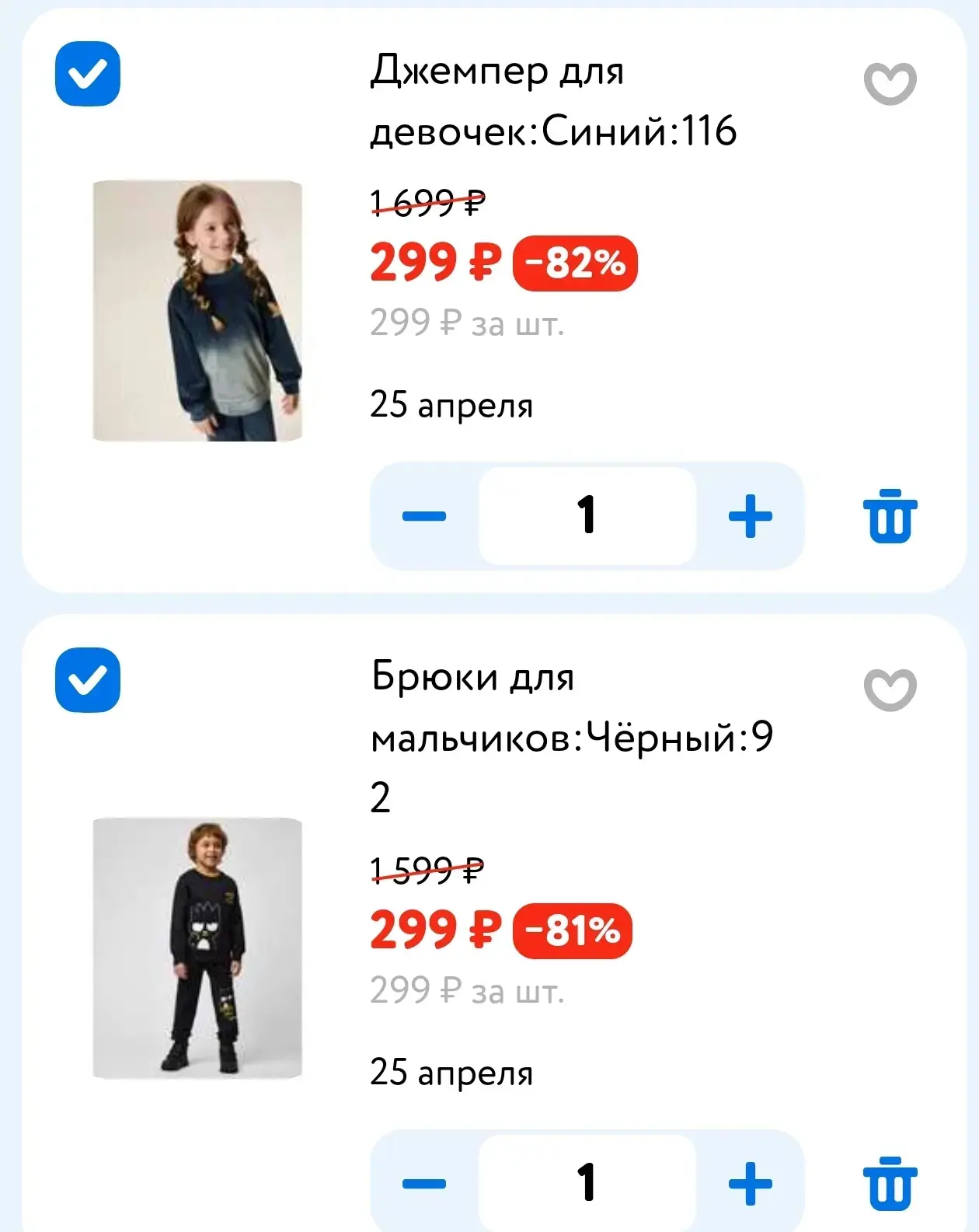Delete the girls' jumper from cart
This screenshot has height=1232, width=979.
click(890, 515)
